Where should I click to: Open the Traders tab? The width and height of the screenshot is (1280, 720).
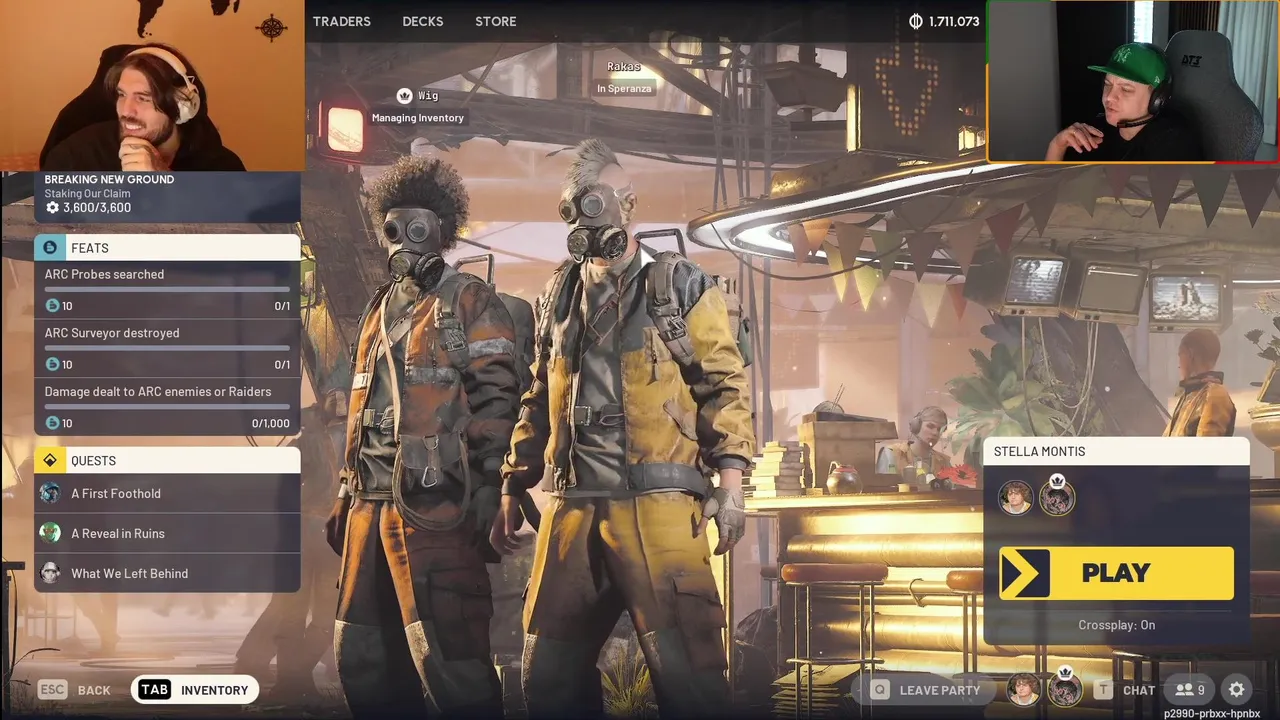click(341, 21)
